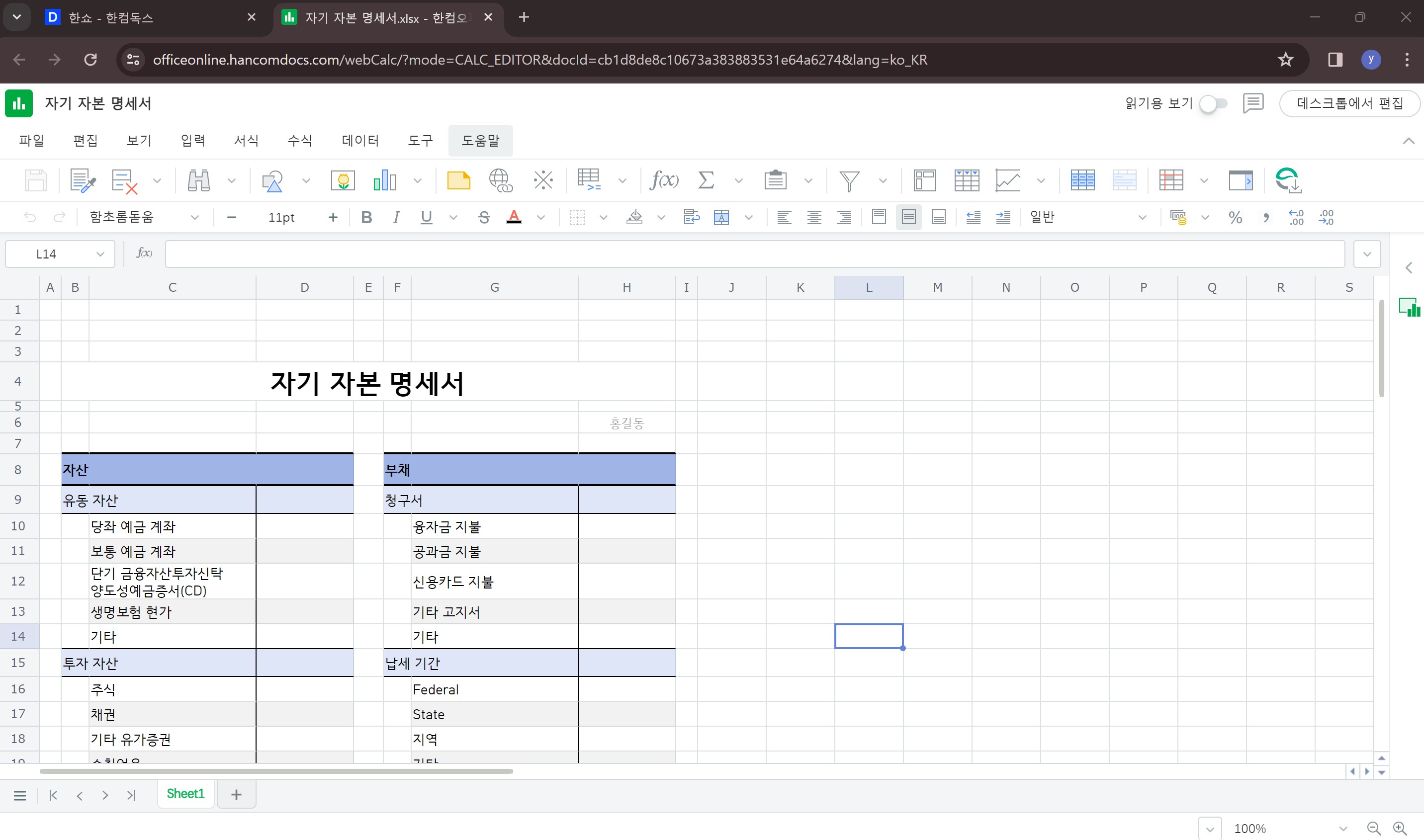Insert a chart using bar chart icon
Screen dimensions: 1424x840
[x=384, y=180]
